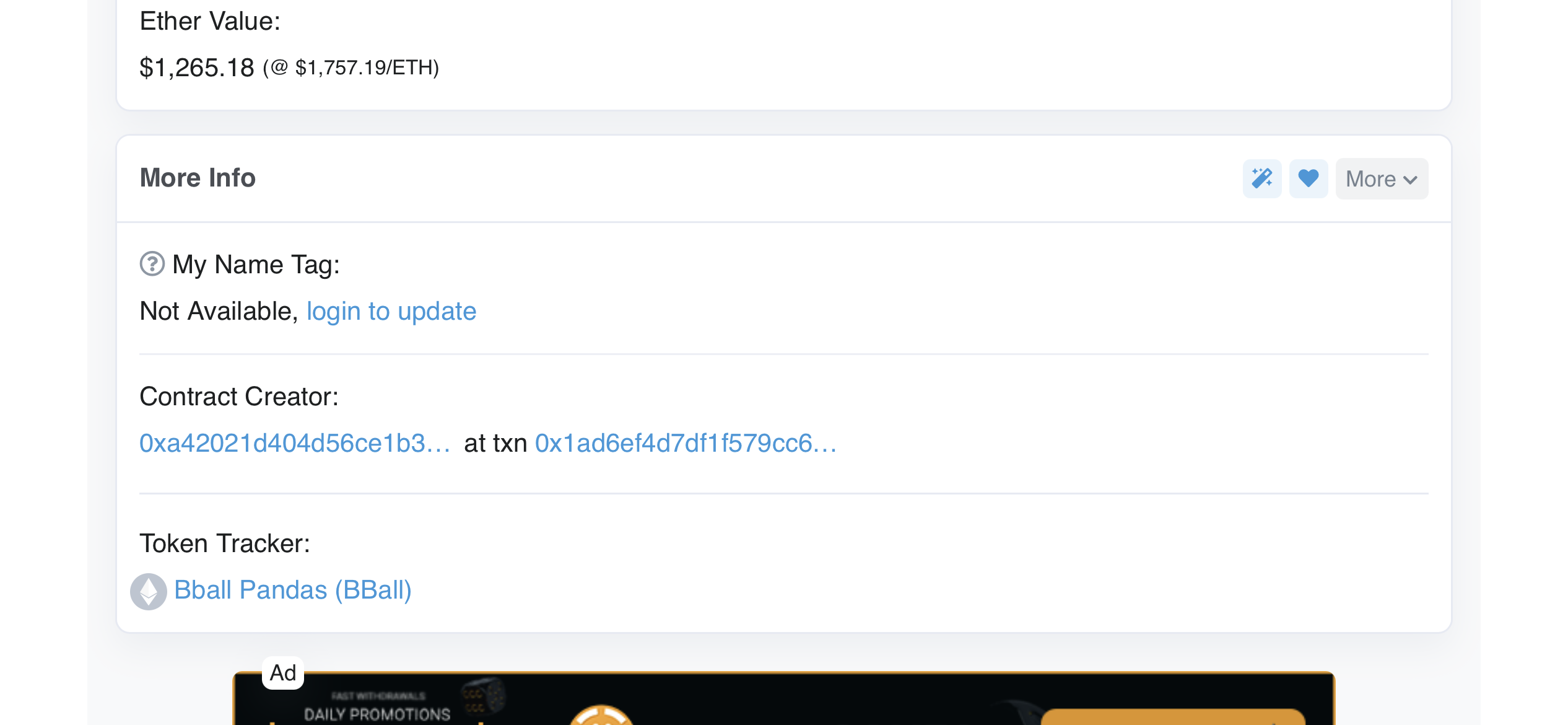Open contract creator address 0xa42021d404d56ce1b3

pyautogui.click(x=295, y=443)
